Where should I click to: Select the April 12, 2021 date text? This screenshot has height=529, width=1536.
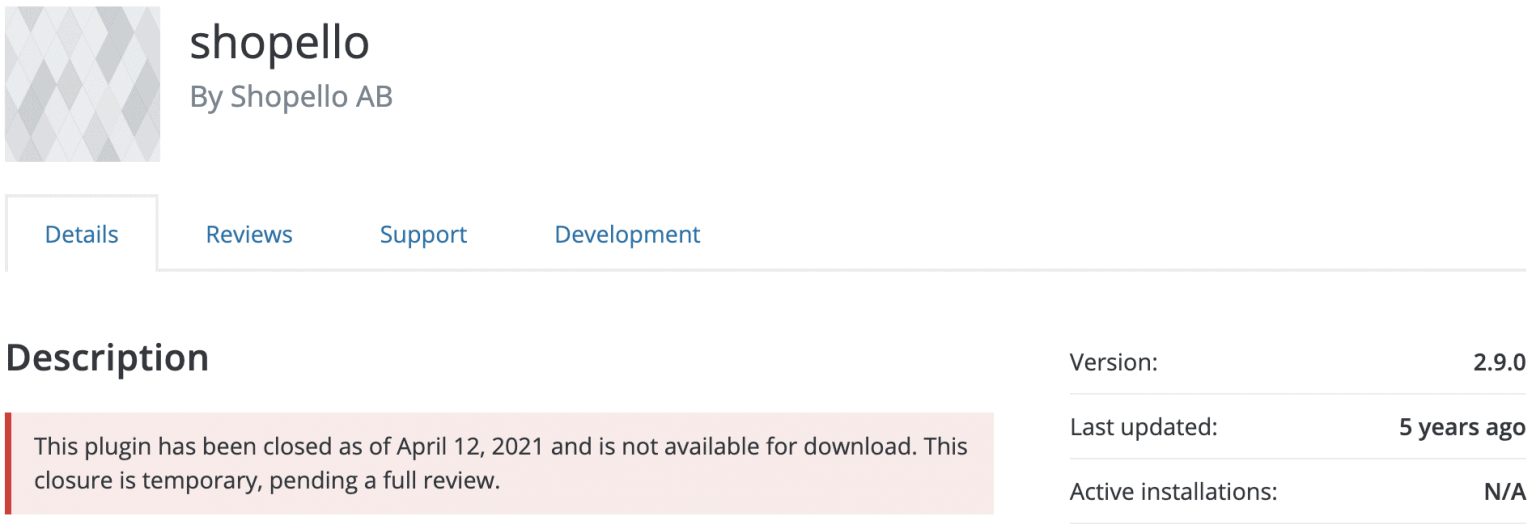point(470,446)
